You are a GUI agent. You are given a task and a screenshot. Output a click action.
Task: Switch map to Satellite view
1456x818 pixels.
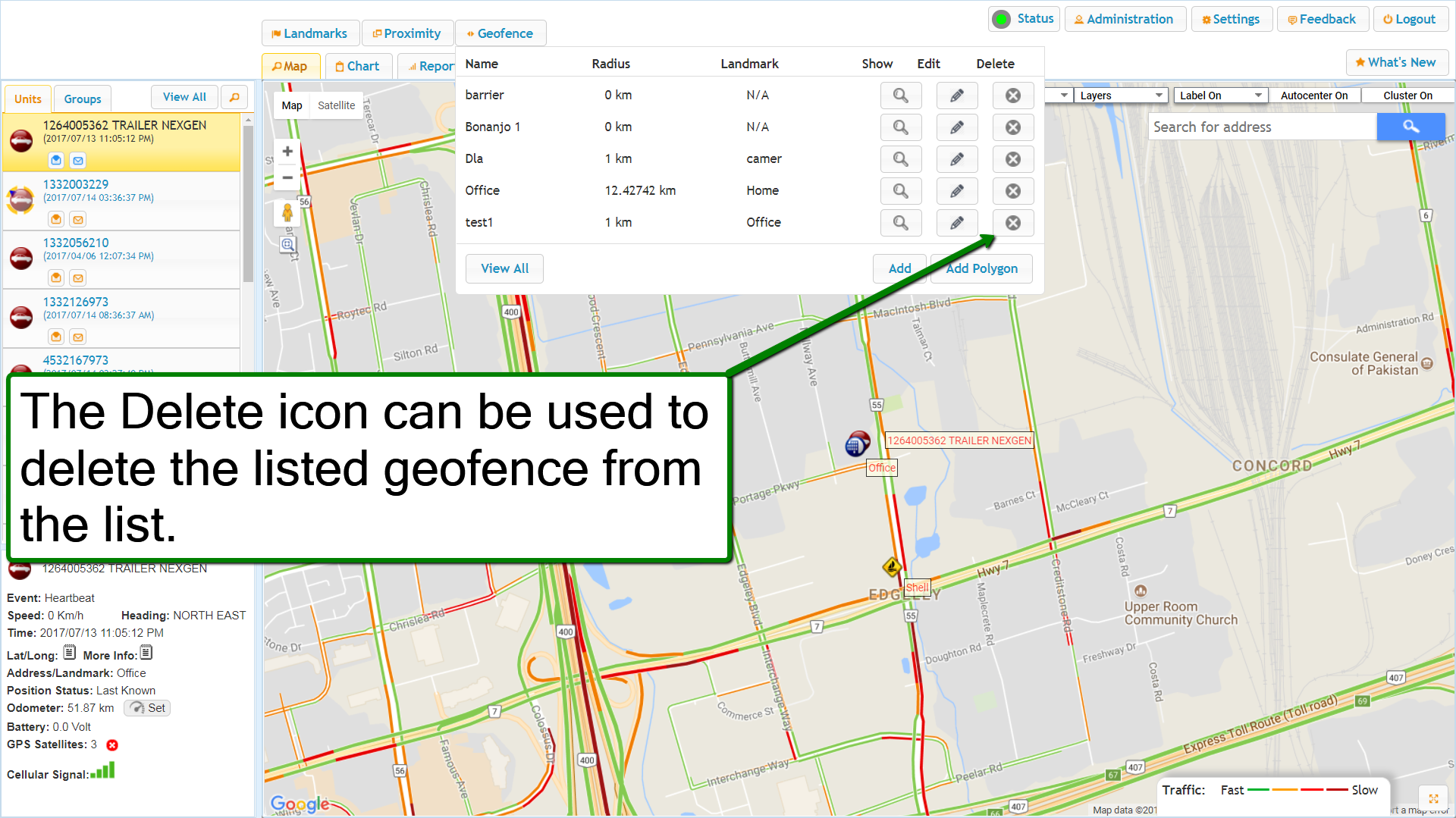coord(336,105)
